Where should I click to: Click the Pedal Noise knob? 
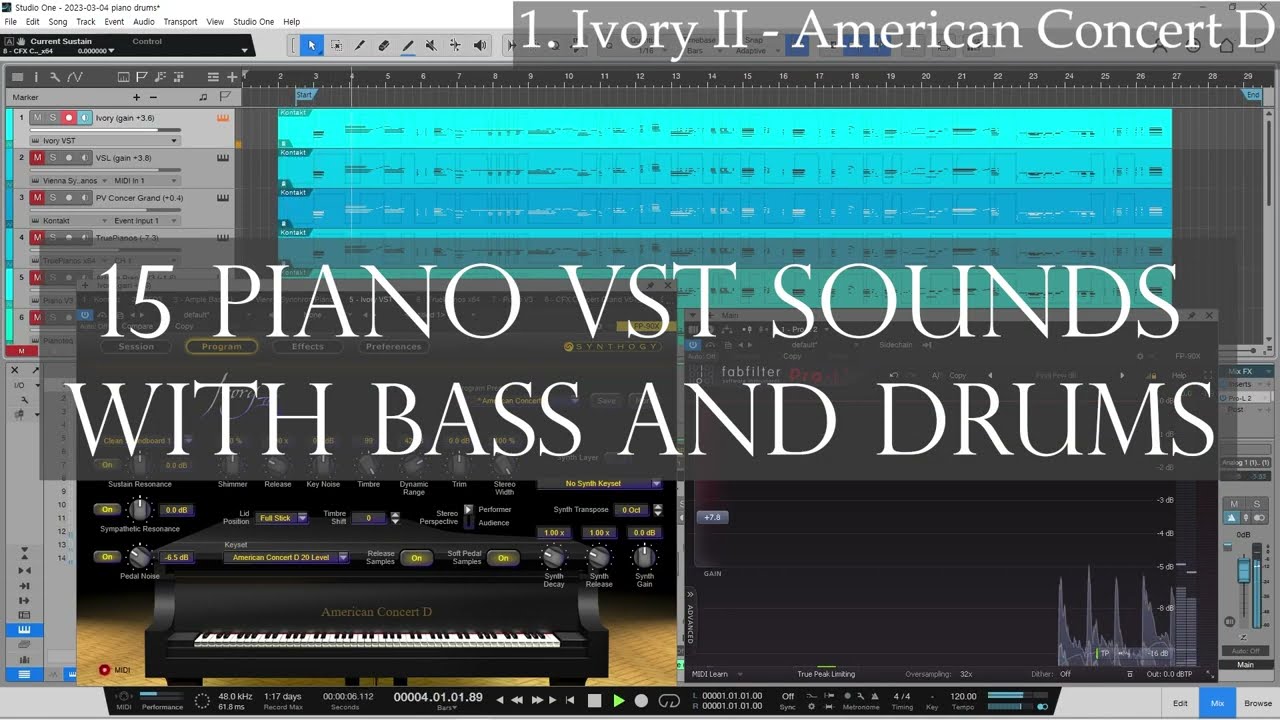tap(140, 557)
